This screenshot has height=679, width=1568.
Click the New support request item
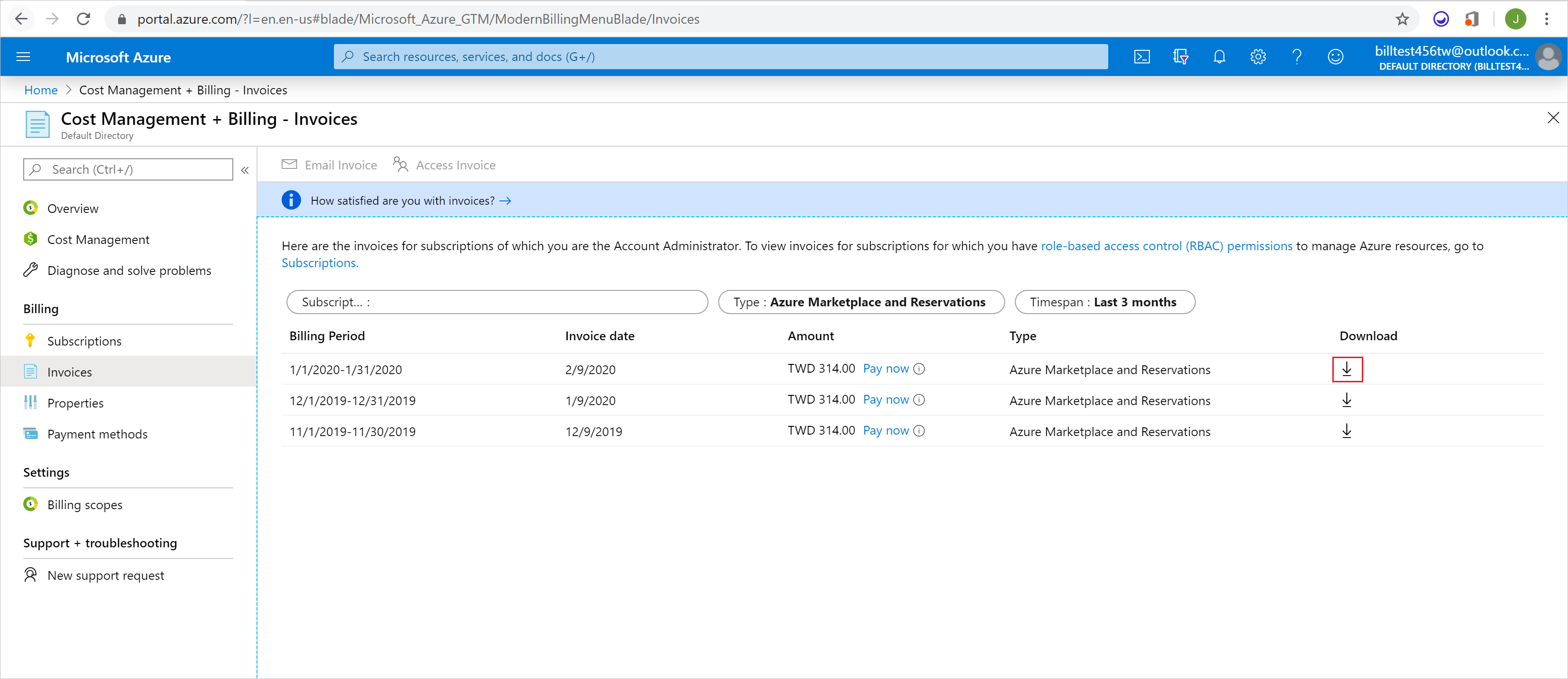107,574
